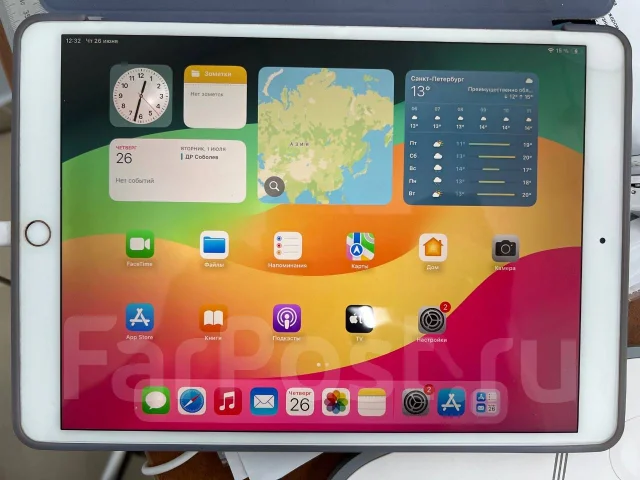
Task: Open the analog clock widget
Action: click(x=141, y=96)
